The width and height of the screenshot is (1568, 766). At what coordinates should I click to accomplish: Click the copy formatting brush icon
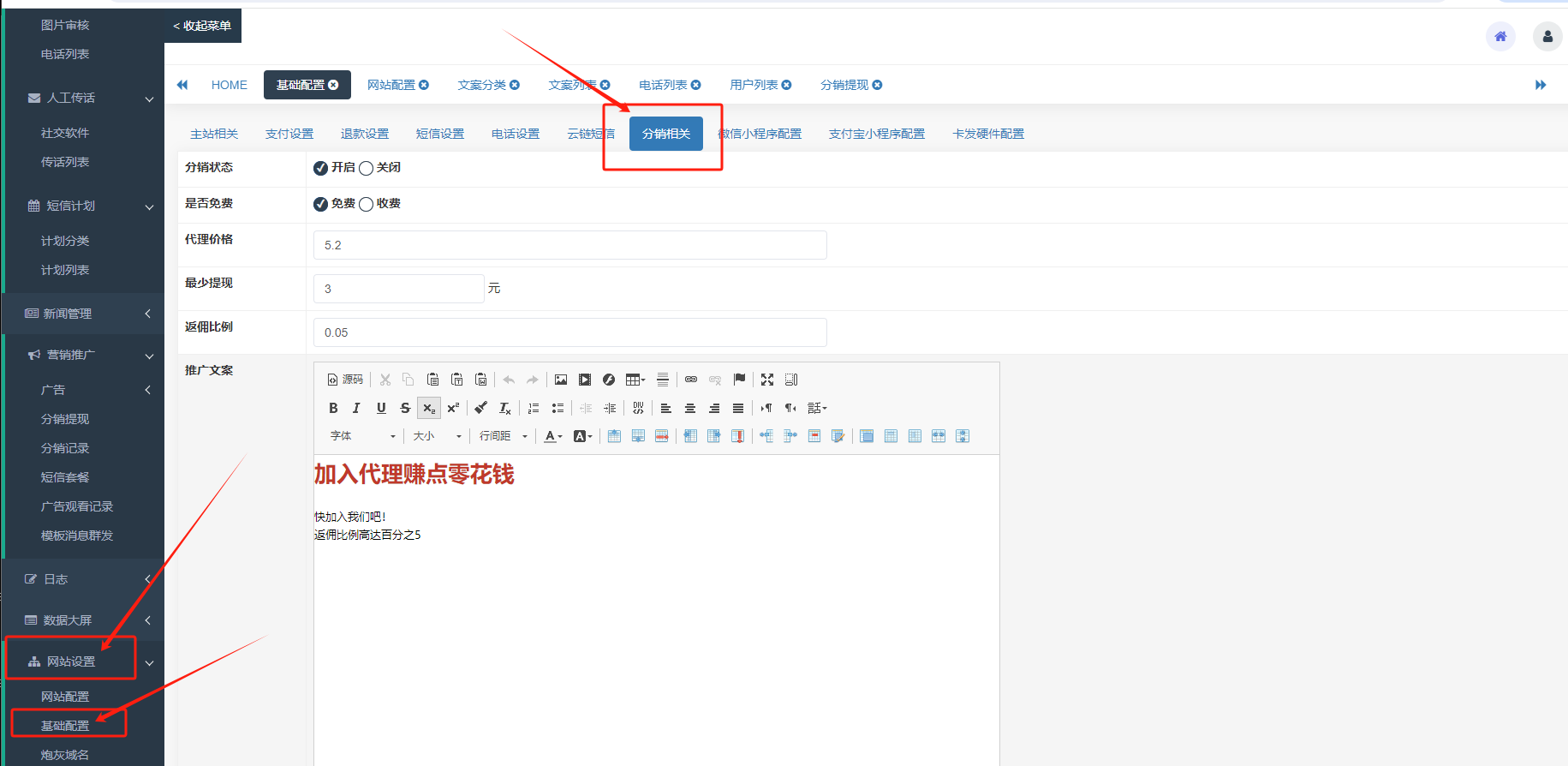(x=481, y=408)
